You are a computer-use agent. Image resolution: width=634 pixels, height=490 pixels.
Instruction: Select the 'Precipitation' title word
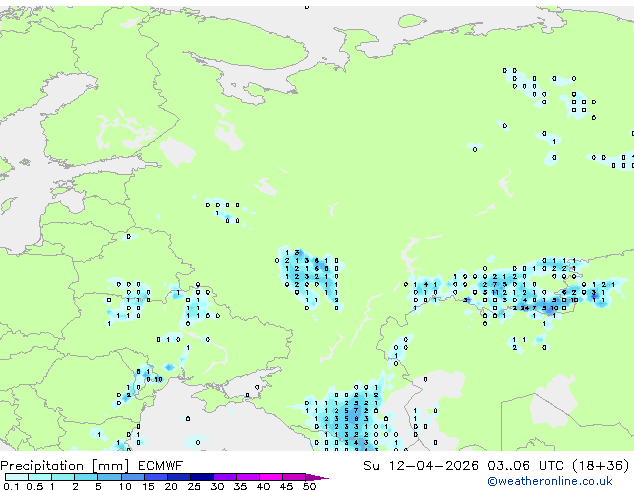pos(42,466)
